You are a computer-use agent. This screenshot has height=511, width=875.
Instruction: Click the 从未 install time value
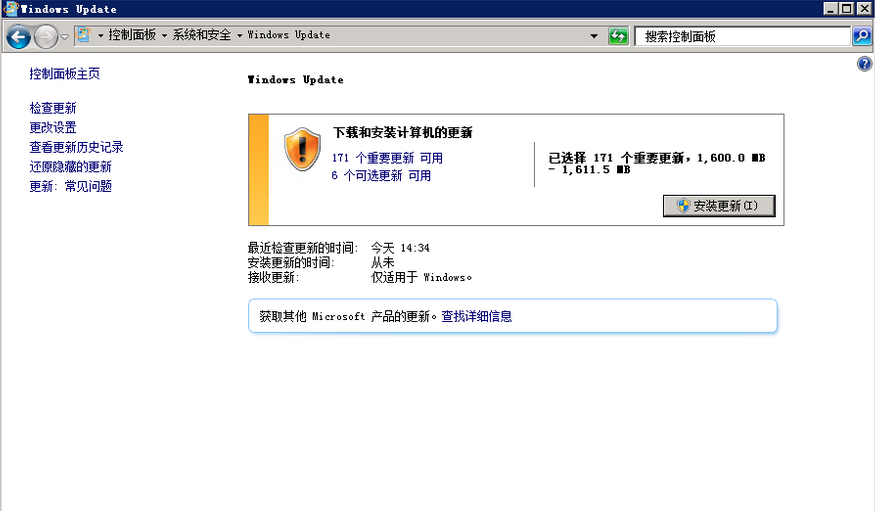[383, 262]
